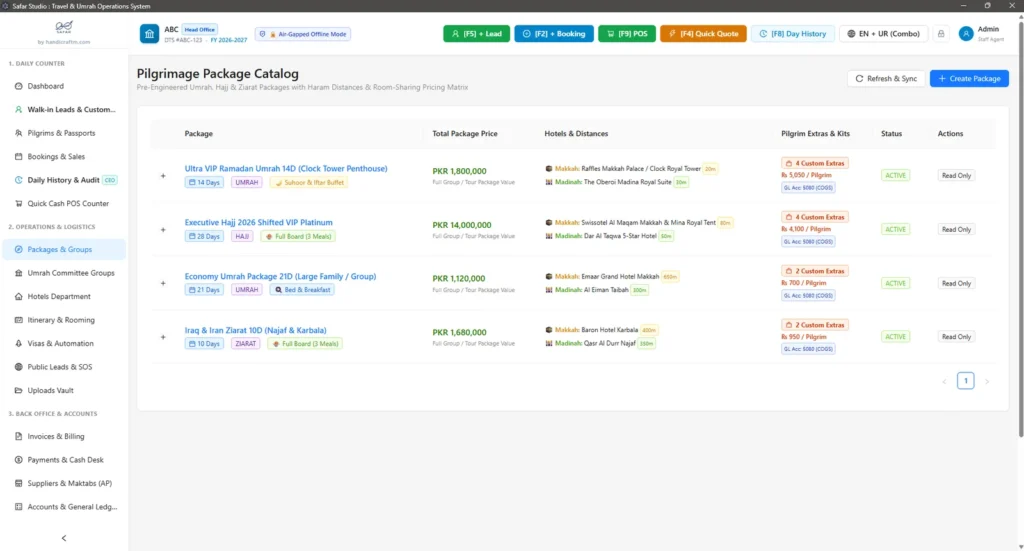
Task: Click the [F4] Quick Quote button
Action: [x=703, y=34]
